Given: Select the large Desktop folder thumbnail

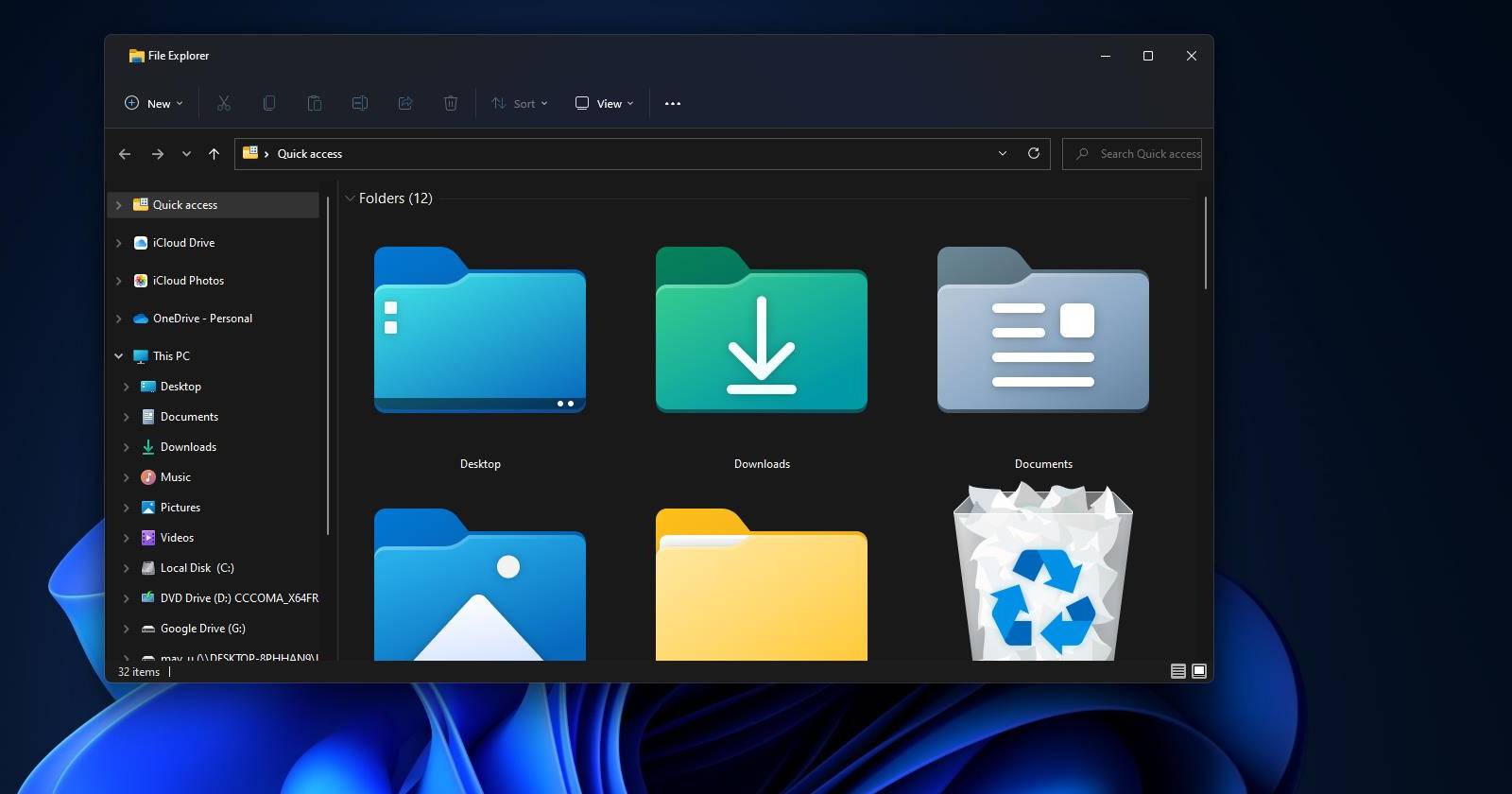Looking at the screenshot, I should click(480, 329).
